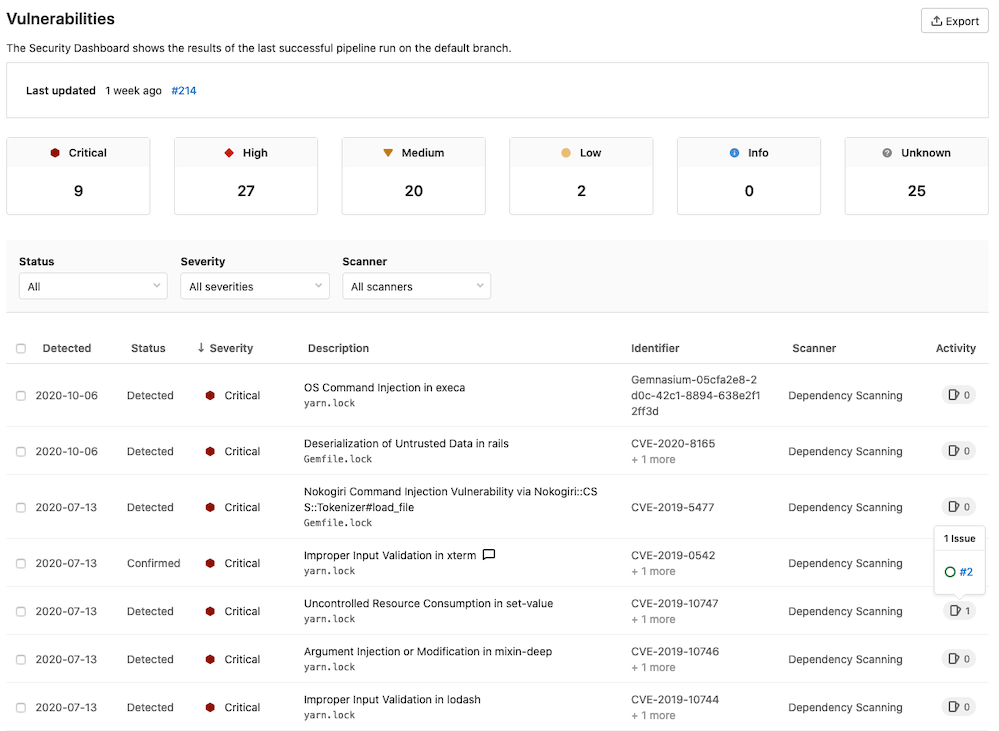The width and height of the screenshot is (999, 731).
Task: Open the Status filter dropdown
Action: (93, 286)
